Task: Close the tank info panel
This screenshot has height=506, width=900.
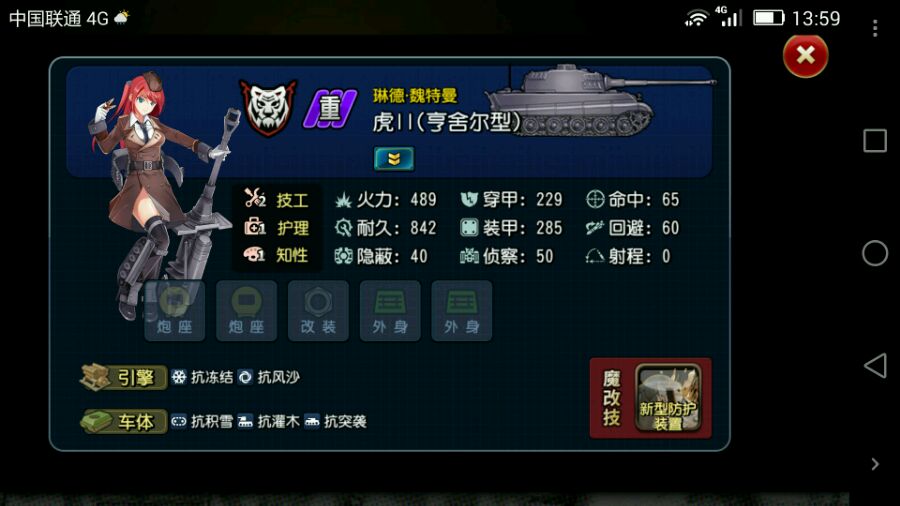Action: [805, 56]
